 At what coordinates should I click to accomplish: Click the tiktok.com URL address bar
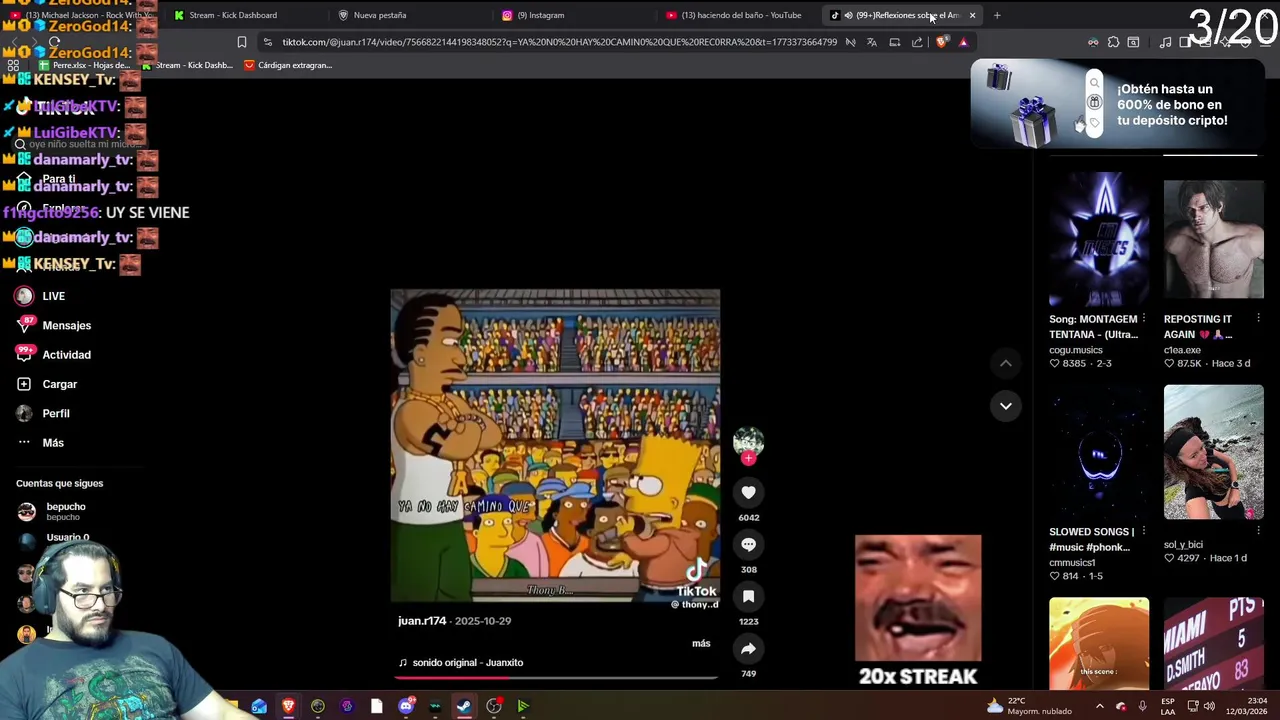[559, 42]
